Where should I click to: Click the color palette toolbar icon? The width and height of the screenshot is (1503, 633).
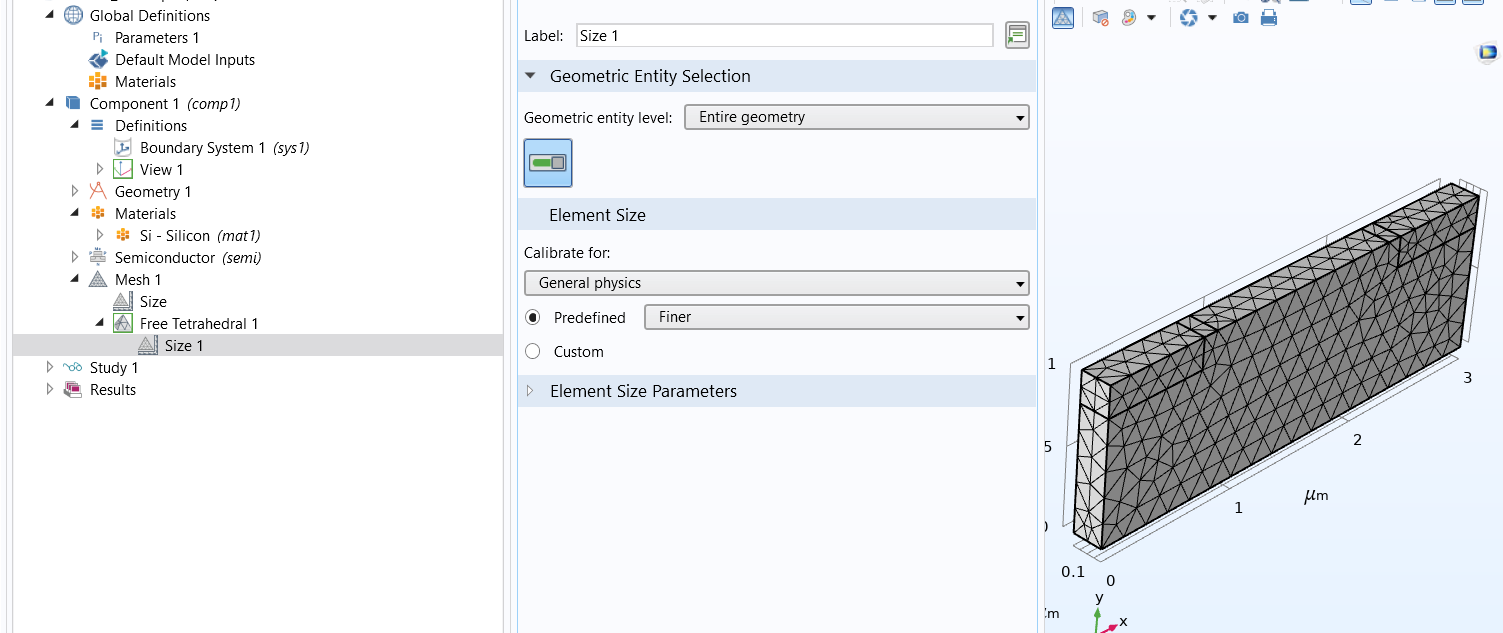point(1129,18)
